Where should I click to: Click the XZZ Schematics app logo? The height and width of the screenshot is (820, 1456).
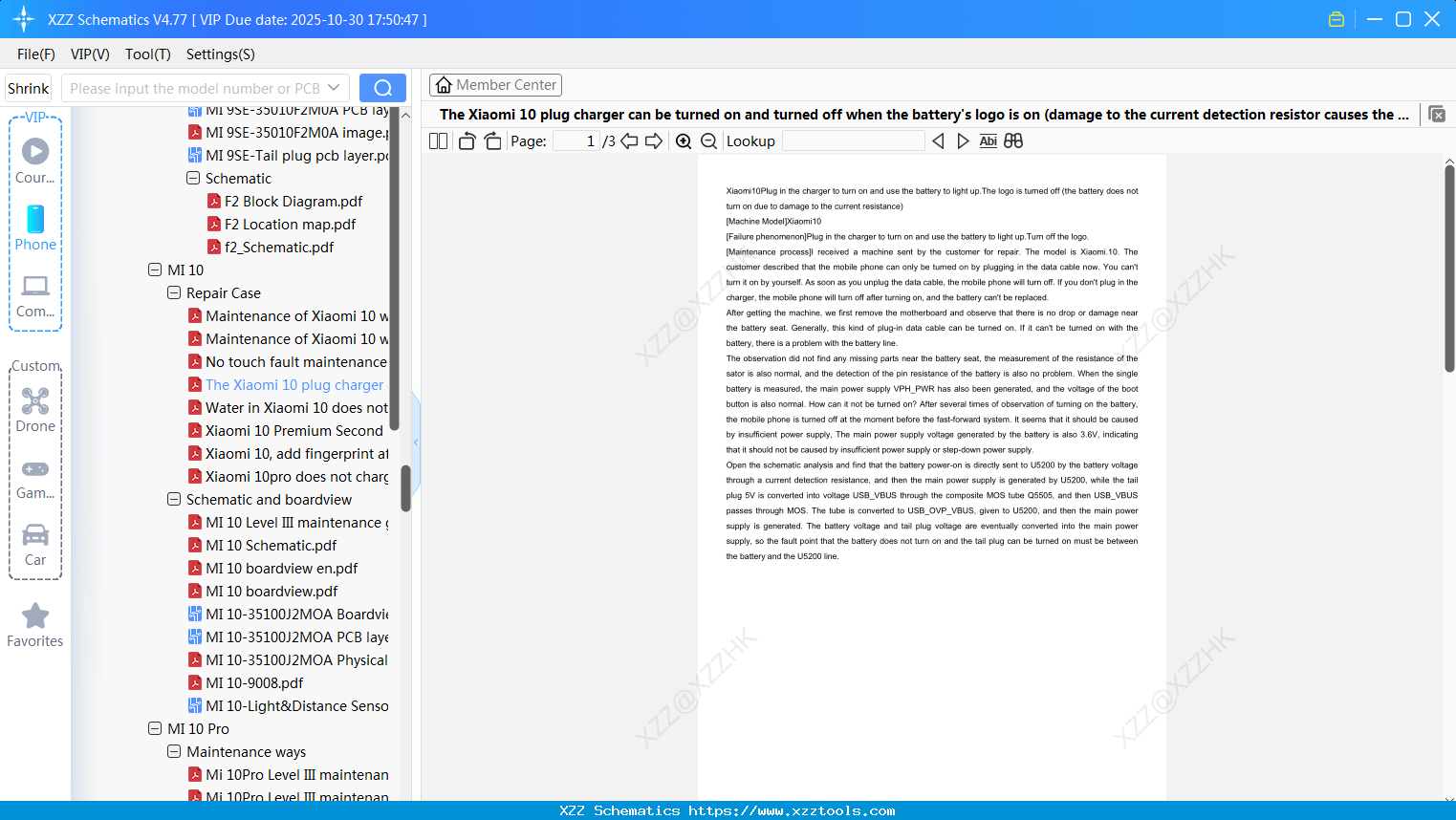coord(24,19)
